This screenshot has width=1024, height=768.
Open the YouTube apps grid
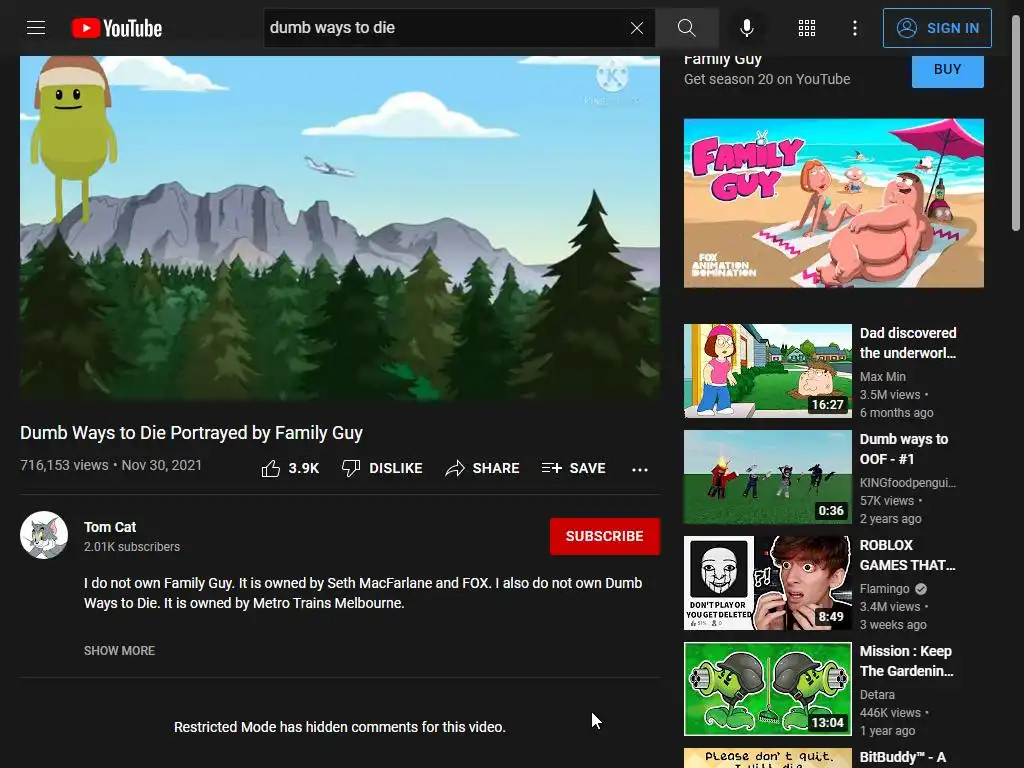pos(807,28)
